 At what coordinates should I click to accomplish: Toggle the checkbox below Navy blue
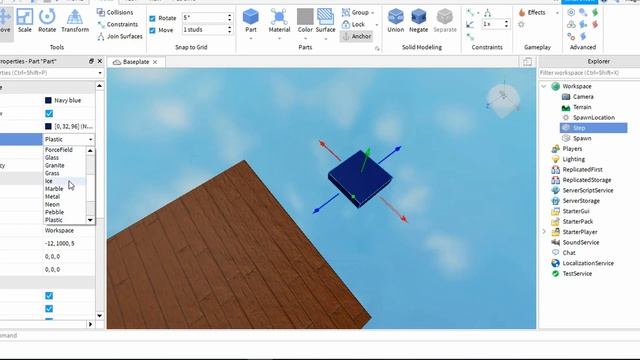(x=49, y=113)
